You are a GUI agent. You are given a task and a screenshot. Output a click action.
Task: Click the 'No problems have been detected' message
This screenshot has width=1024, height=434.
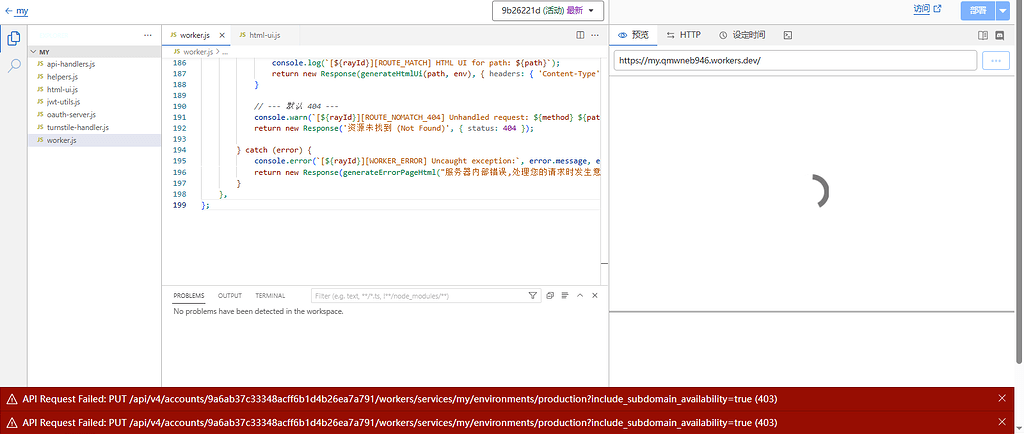(259, 311)
